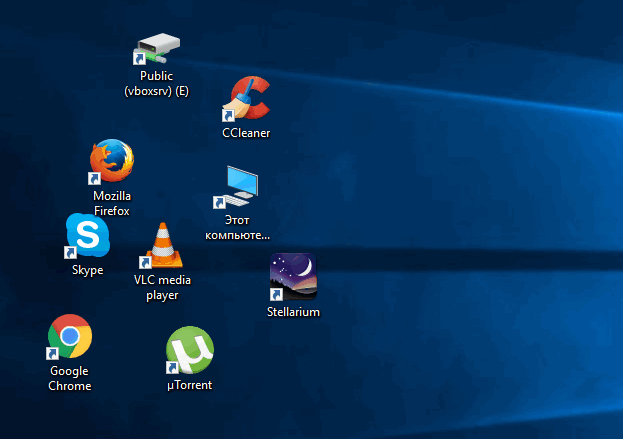Select the Skype desktop shortcut

[x=87, y=236]
